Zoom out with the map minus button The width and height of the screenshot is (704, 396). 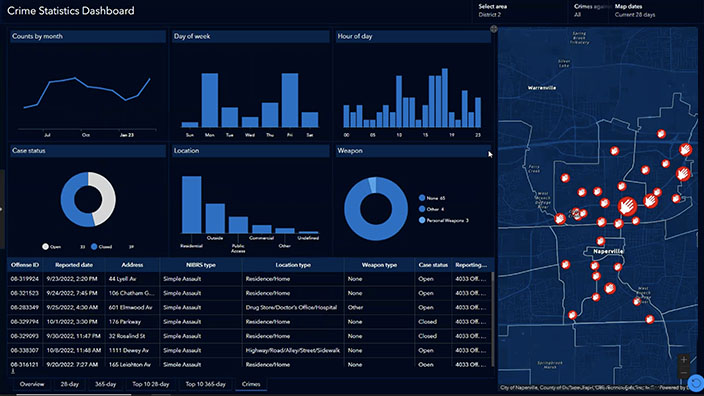click(683, 373)
